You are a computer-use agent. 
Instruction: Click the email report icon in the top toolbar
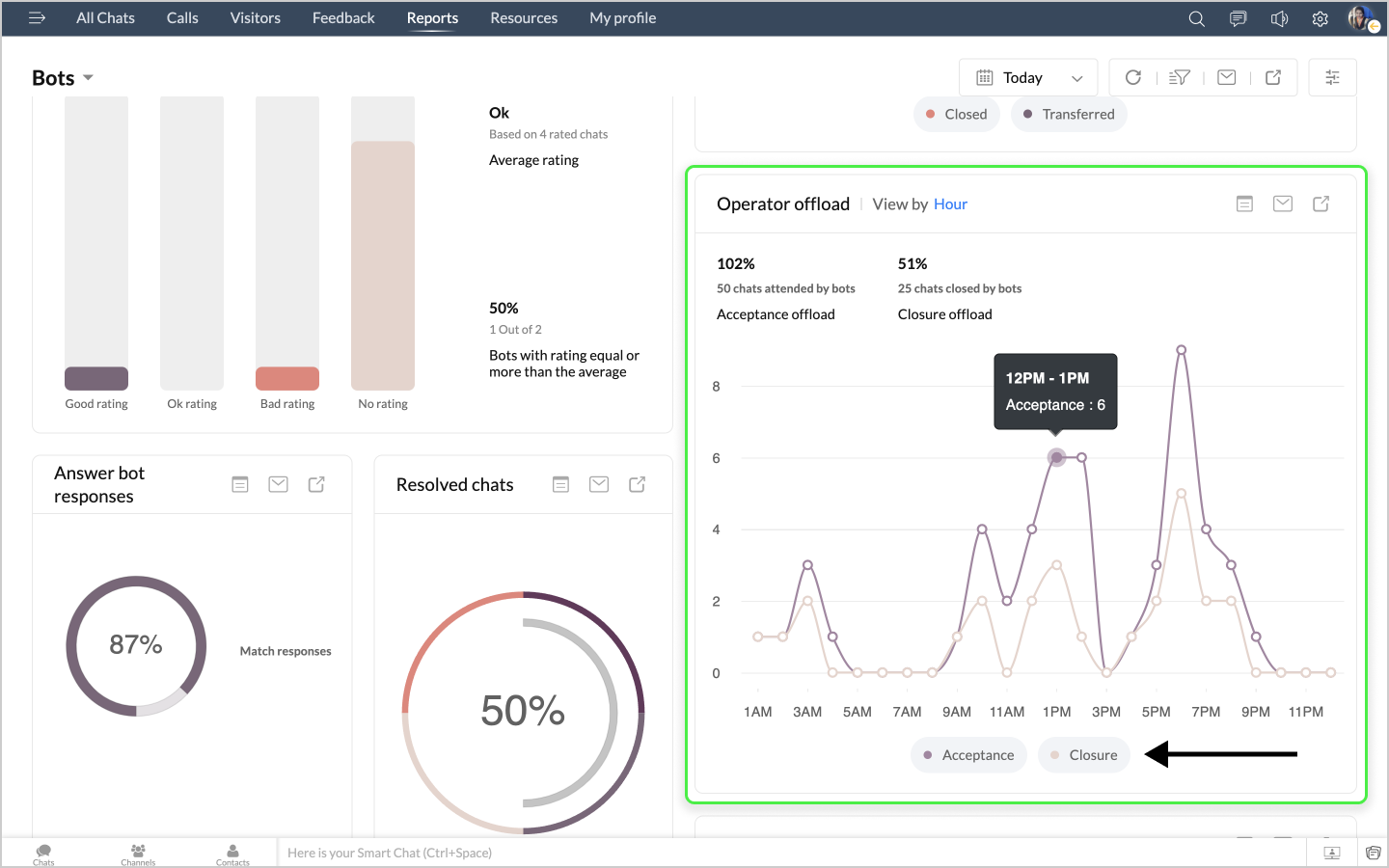[x=1226, y=78]
